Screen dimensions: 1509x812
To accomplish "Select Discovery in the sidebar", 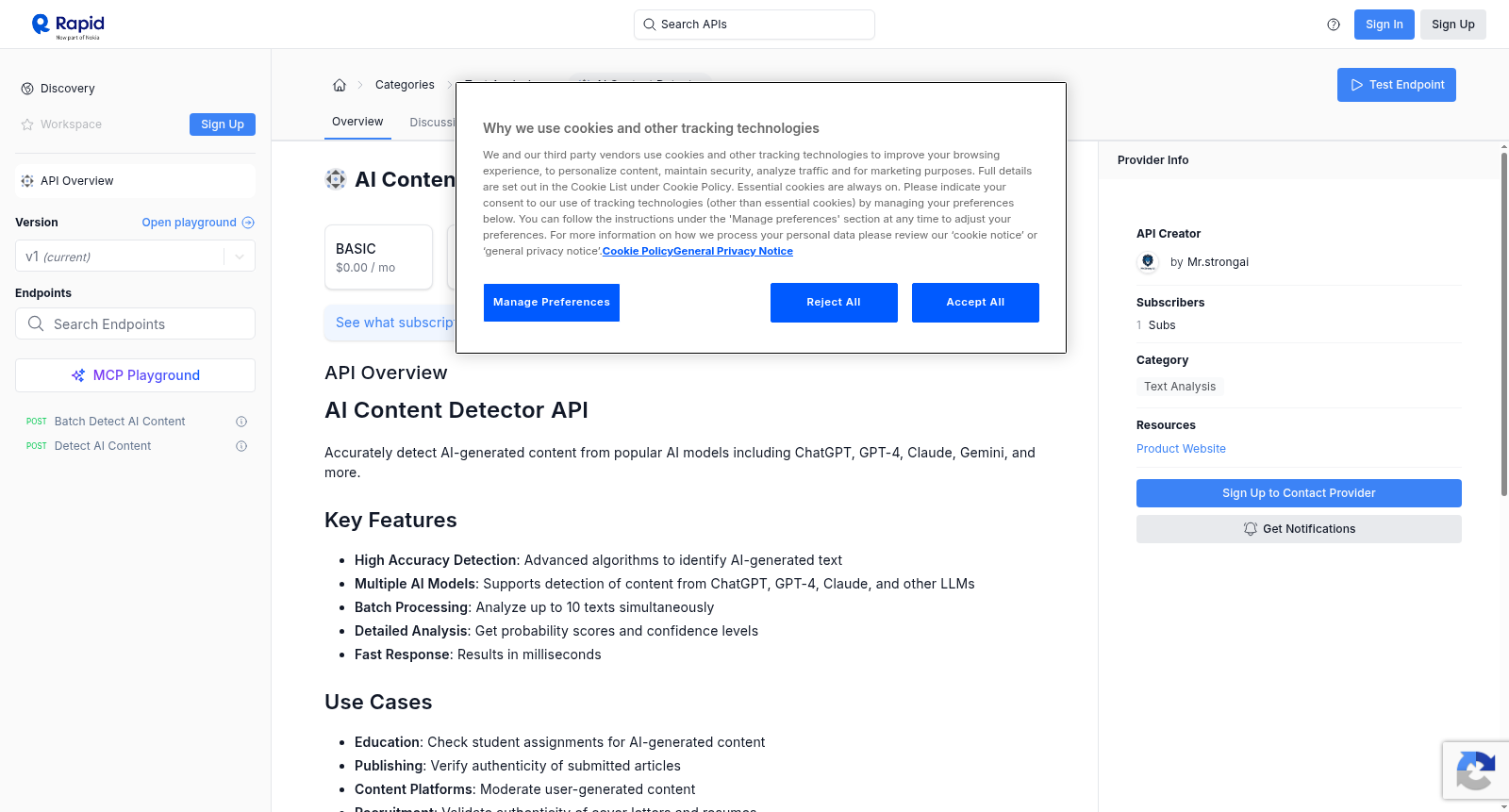I will pyautogui.click(x=68, y=89).
